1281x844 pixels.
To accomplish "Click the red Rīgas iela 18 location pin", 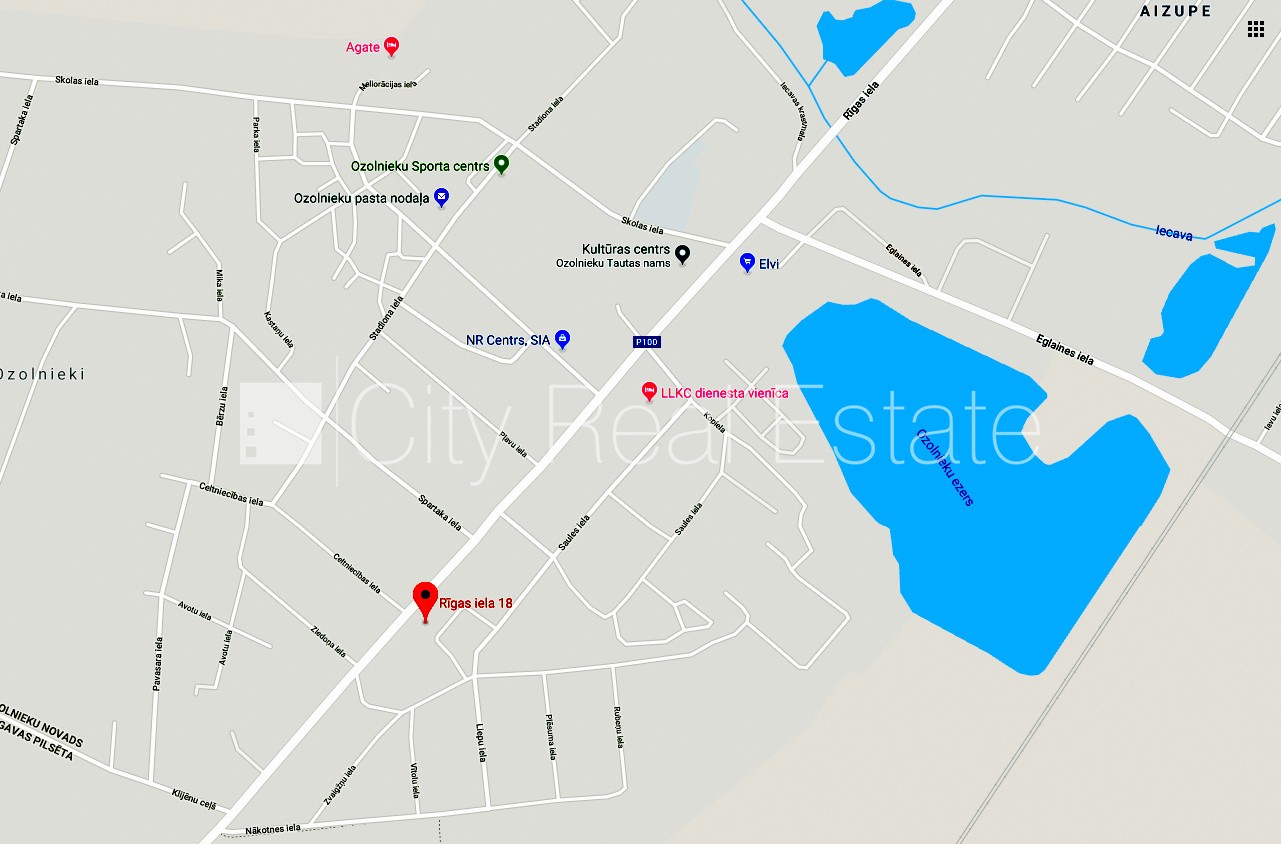I will [x=426, y=602].
